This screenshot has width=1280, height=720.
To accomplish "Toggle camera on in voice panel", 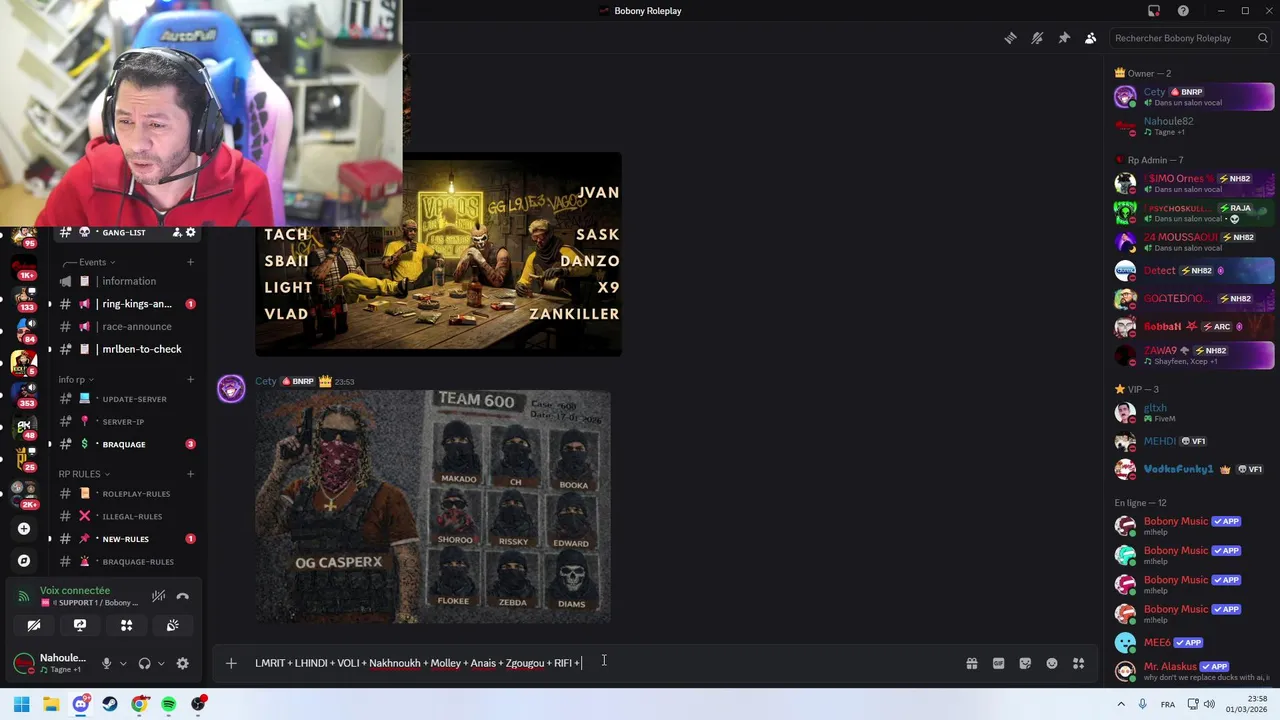I will (x=34, y=625).
